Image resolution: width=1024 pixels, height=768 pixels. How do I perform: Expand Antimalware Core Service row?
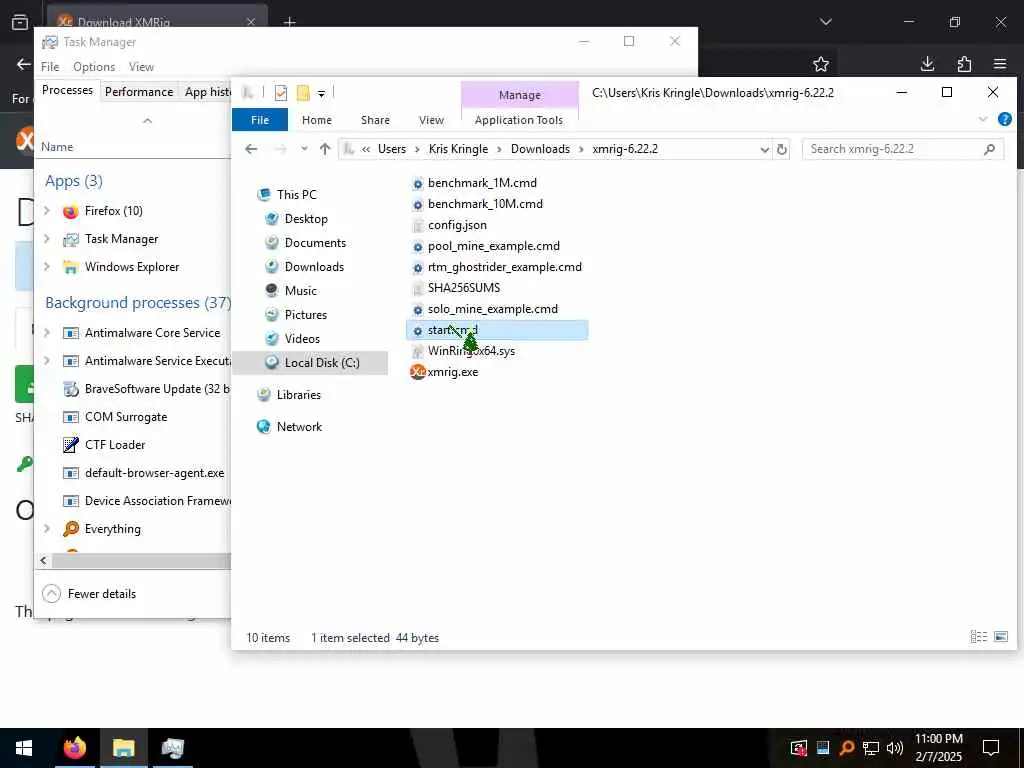coord(46,332)
